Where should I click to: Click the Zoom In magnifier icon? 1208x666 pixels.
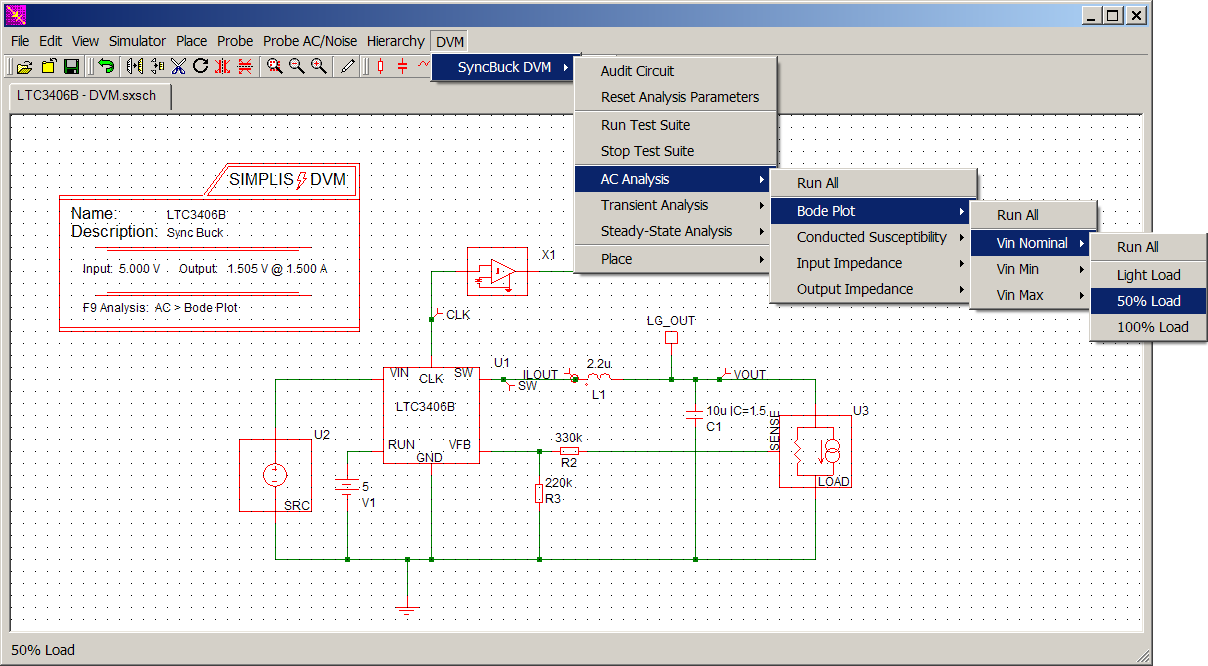coord(318,67)
